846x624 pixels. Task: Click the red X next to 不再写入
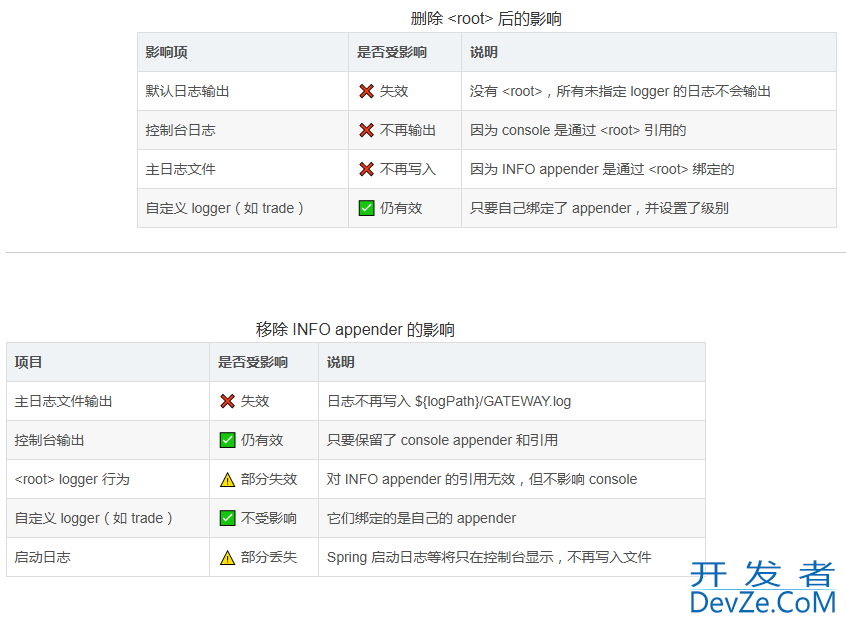click(366, 169)
